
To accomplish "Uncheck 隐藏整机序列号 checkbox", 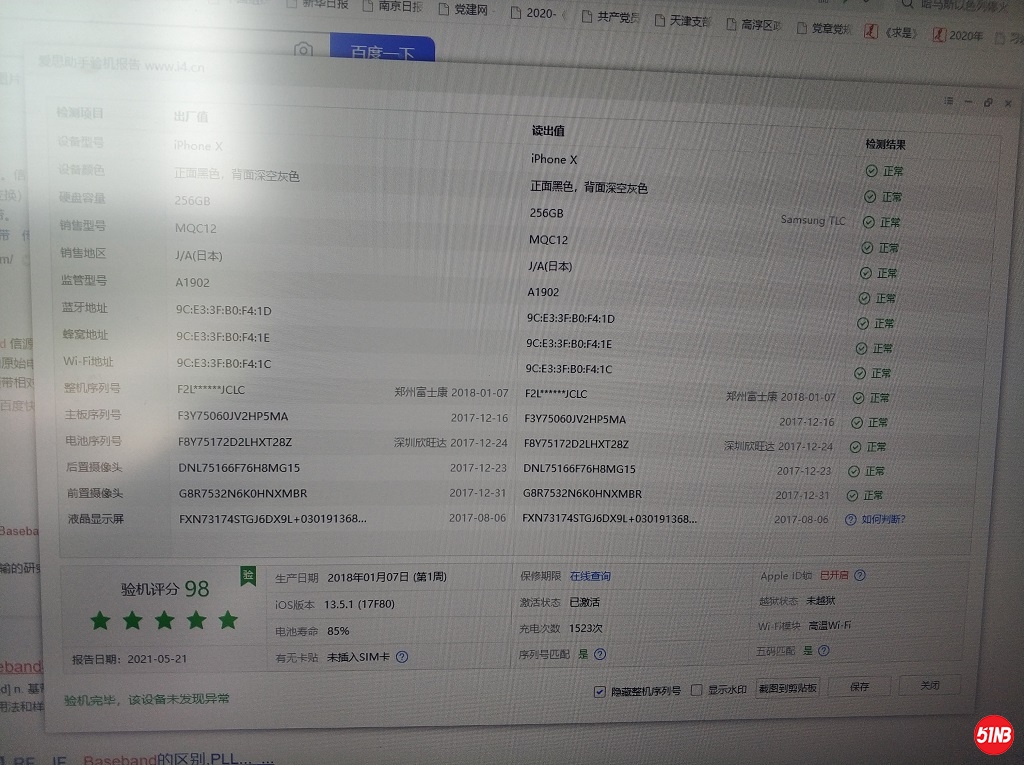I will [x=599, y=691].
